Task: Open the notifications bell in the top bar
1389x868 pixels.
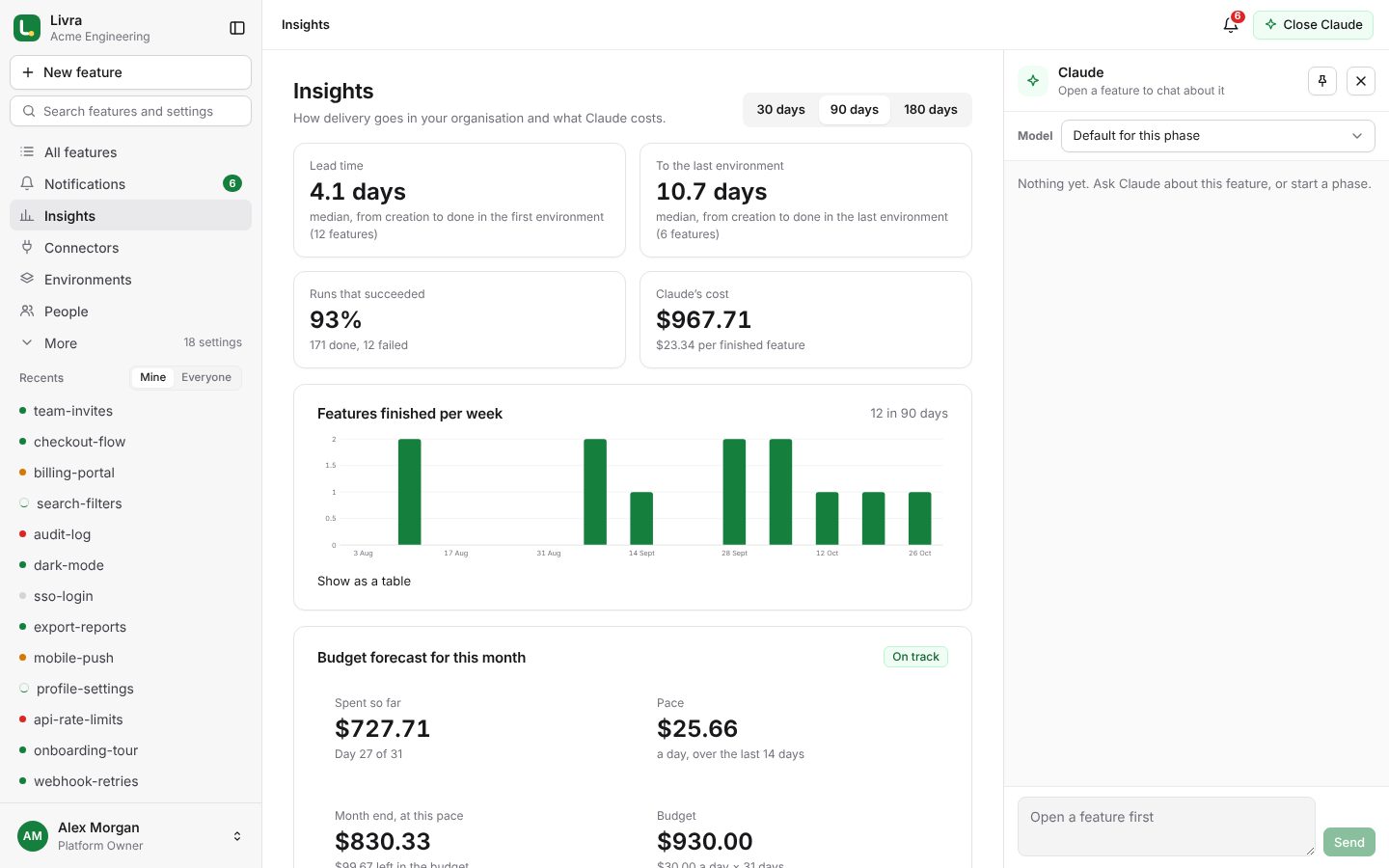Action: (1231, 25)
